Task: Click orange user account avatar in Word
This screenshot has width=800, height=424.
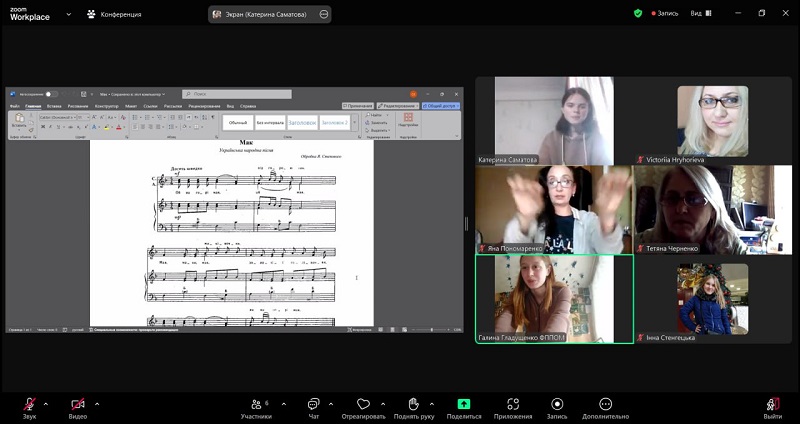Action: click(414, 94)
